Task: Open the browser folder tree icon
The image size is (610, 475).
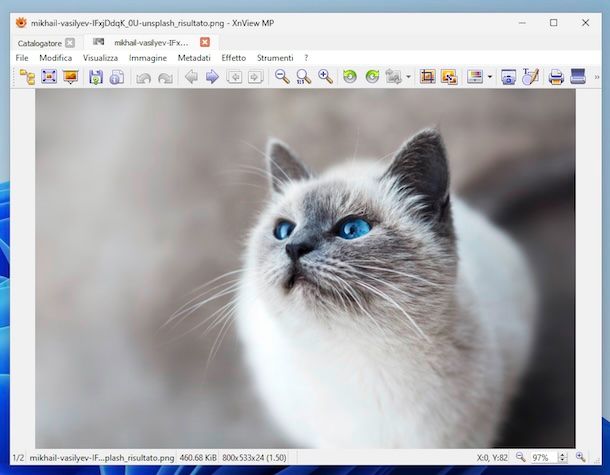Action: 27,77
